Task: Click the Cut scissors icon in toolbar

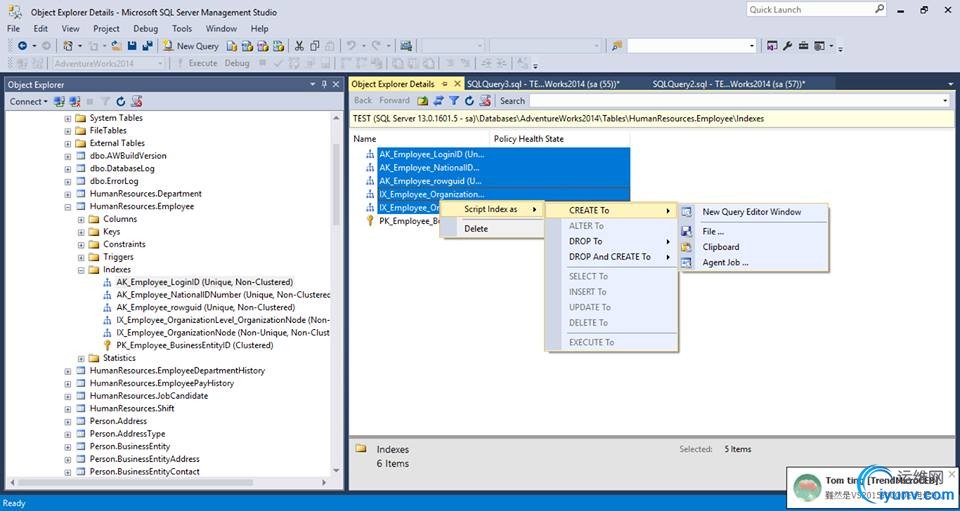Action: pyautogui.click(x=298, y=46)
